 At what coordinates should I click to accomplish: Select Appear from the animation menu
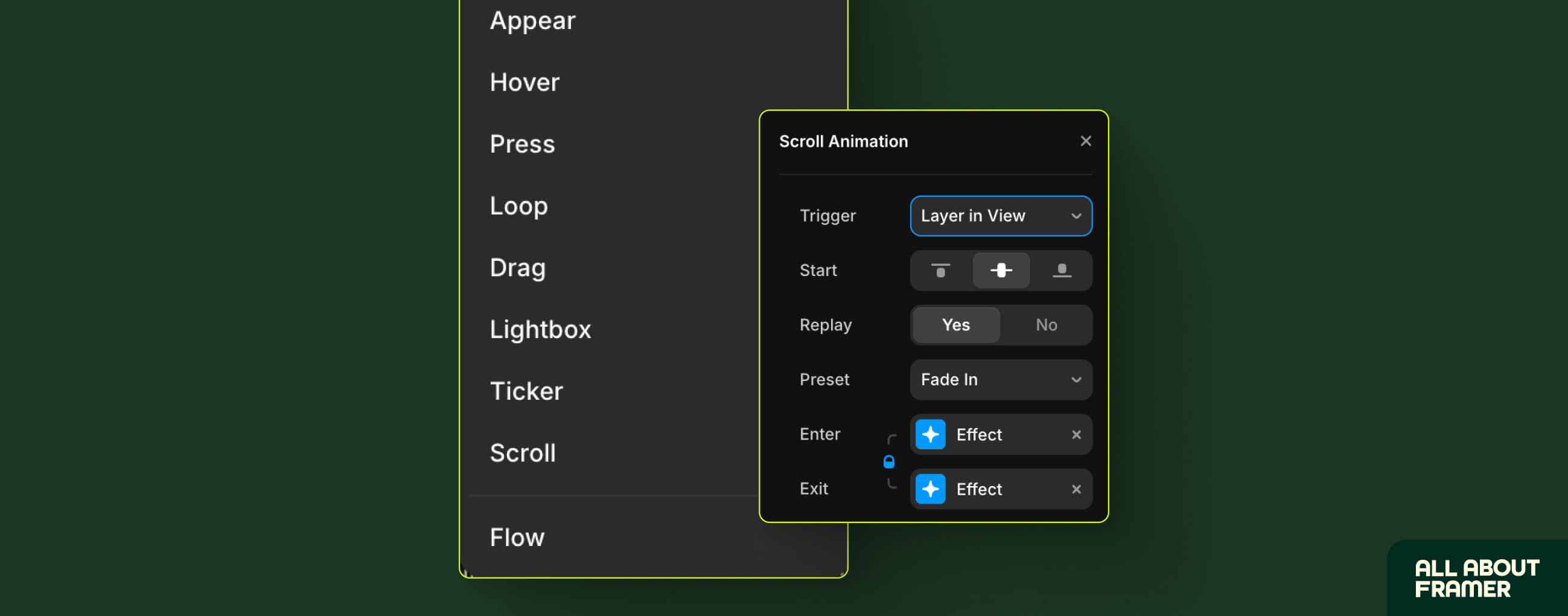point(532,20)
